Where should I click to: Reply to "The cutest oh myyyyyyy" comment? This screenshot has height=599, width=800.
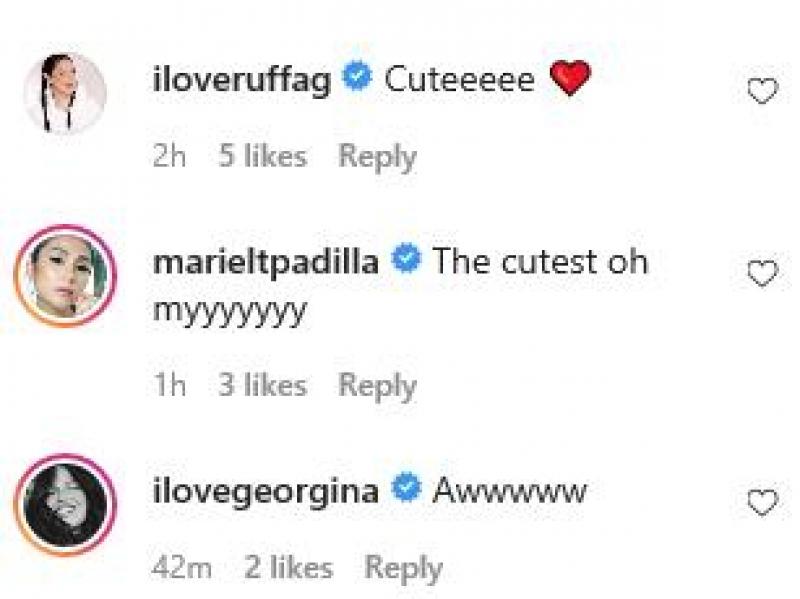(x=377, y=385)
